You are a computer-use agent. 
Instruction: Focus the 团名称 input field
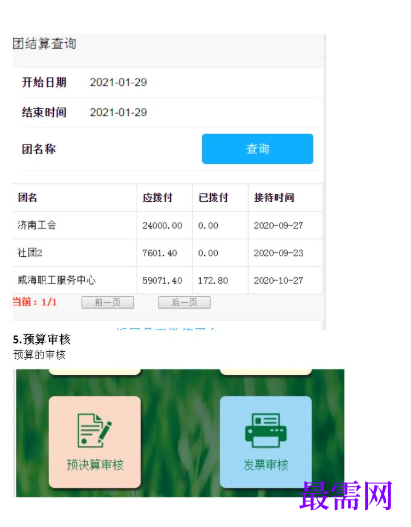(129, 149)
